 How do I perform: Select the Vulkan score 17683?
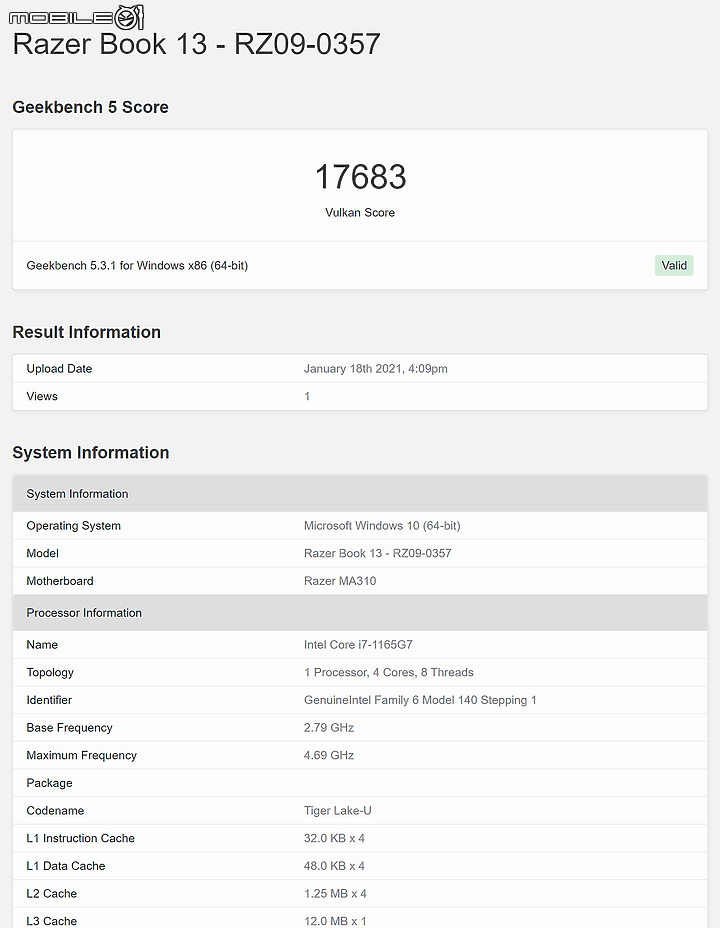click(360, 176)
